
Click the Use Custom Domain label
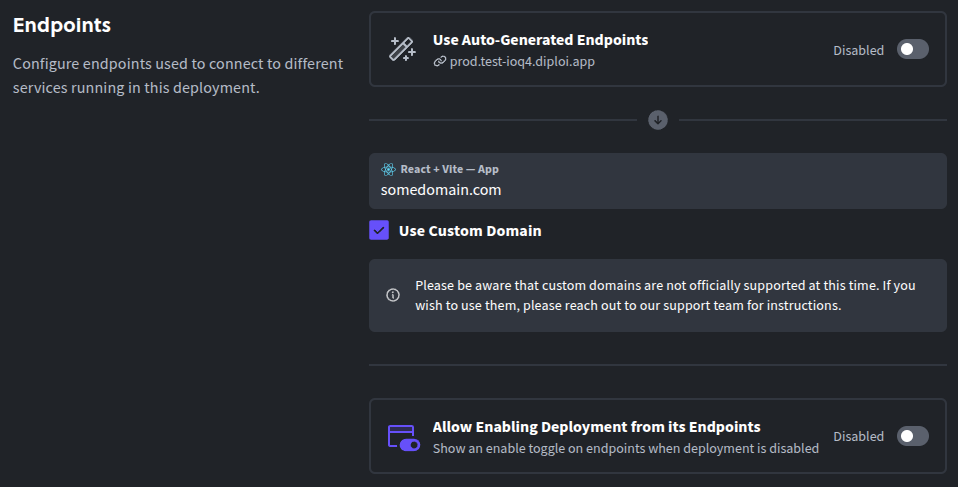pos(470,231)
